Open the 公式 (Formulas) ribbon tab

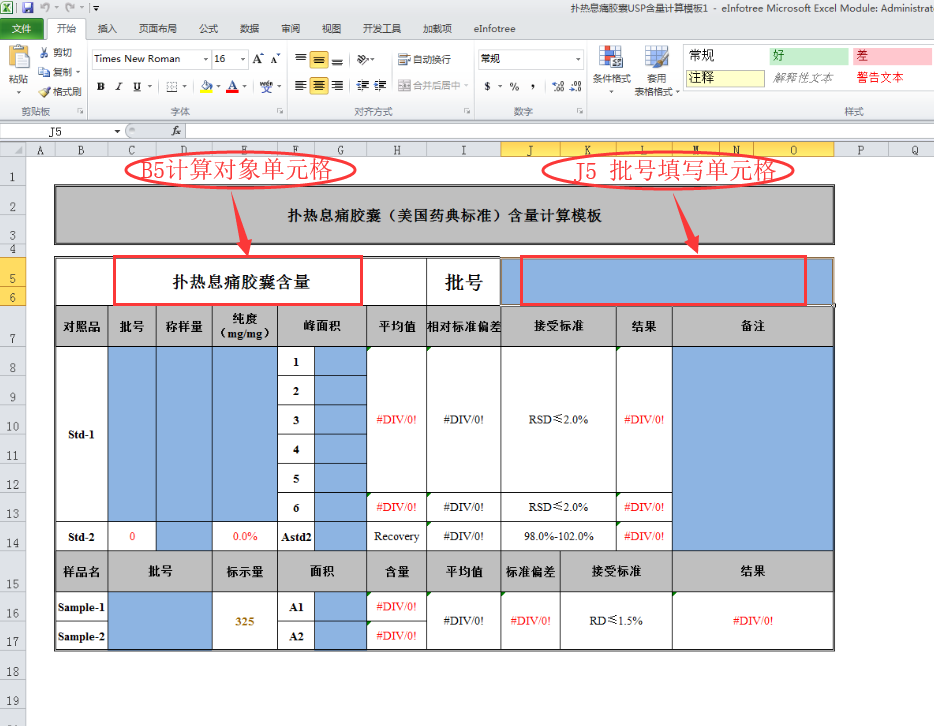pos(208,29)
